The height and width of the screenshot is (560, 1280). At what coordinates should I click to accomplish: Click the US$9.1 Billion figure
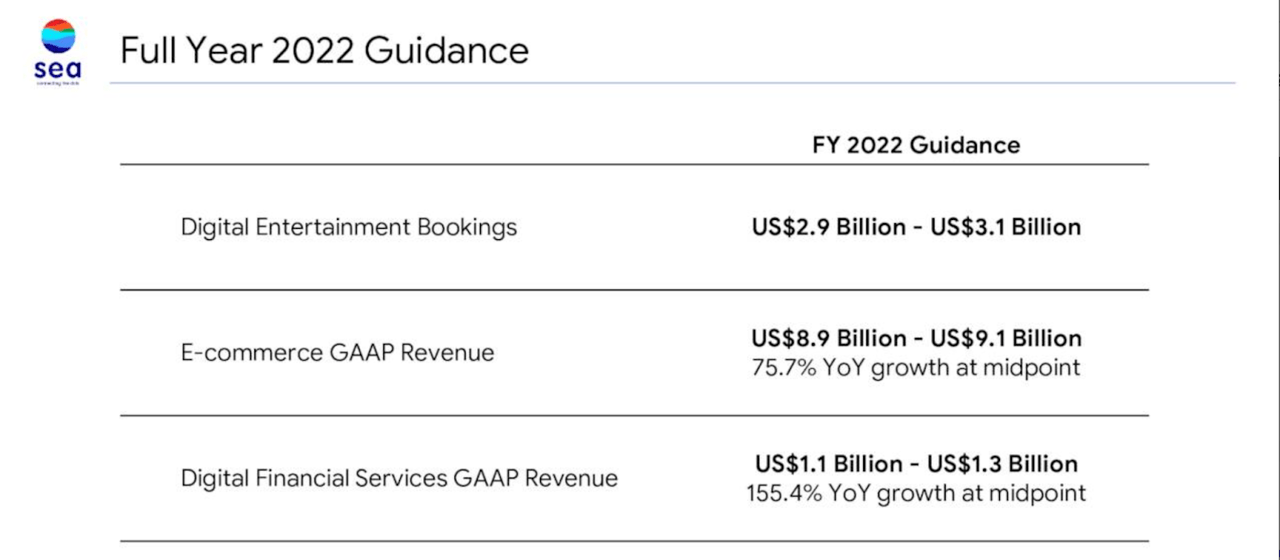(x=1005, y=338)
